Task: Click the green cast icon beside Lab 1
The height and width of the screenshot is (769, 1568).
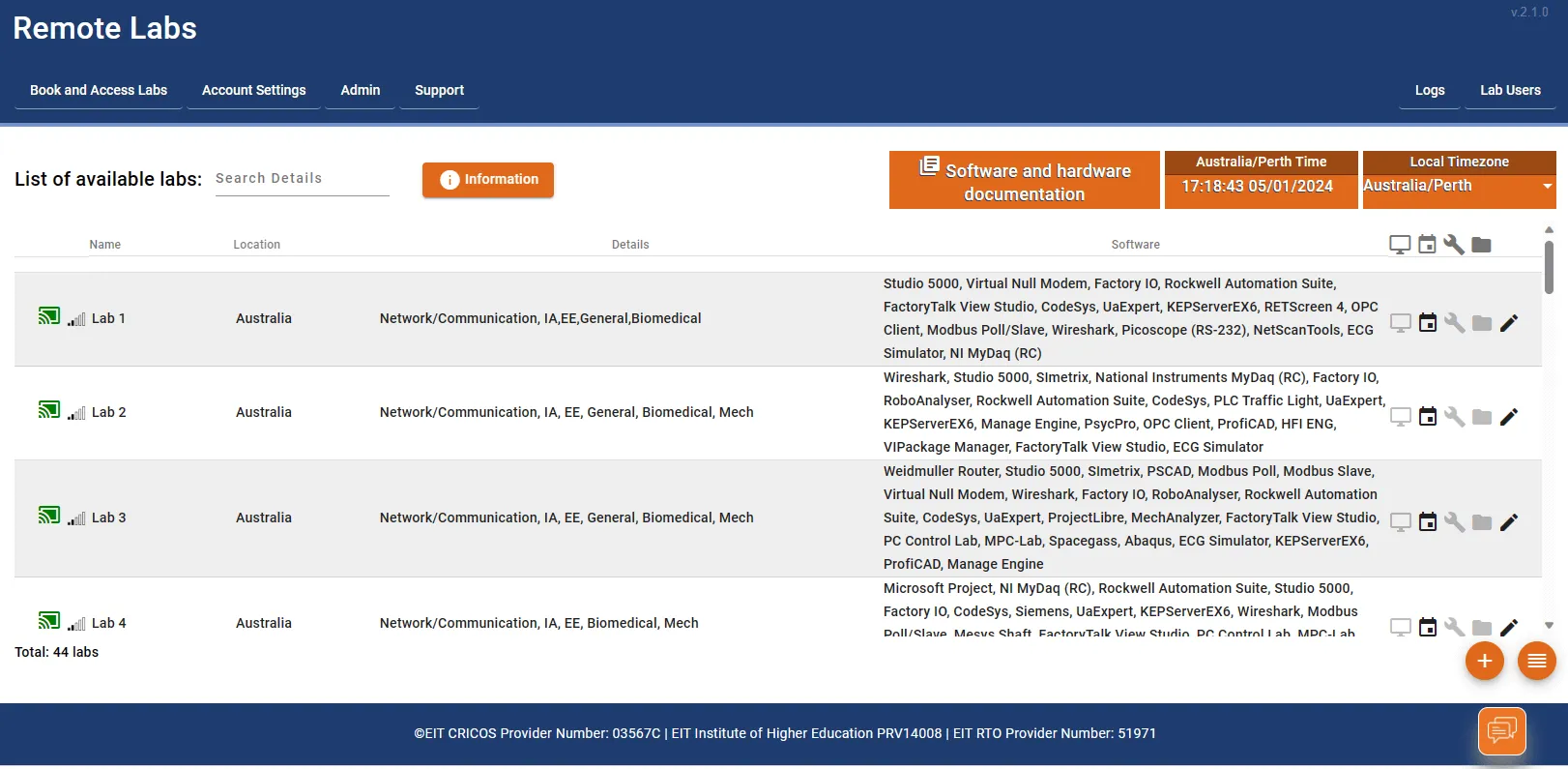Action: (49, 316)
